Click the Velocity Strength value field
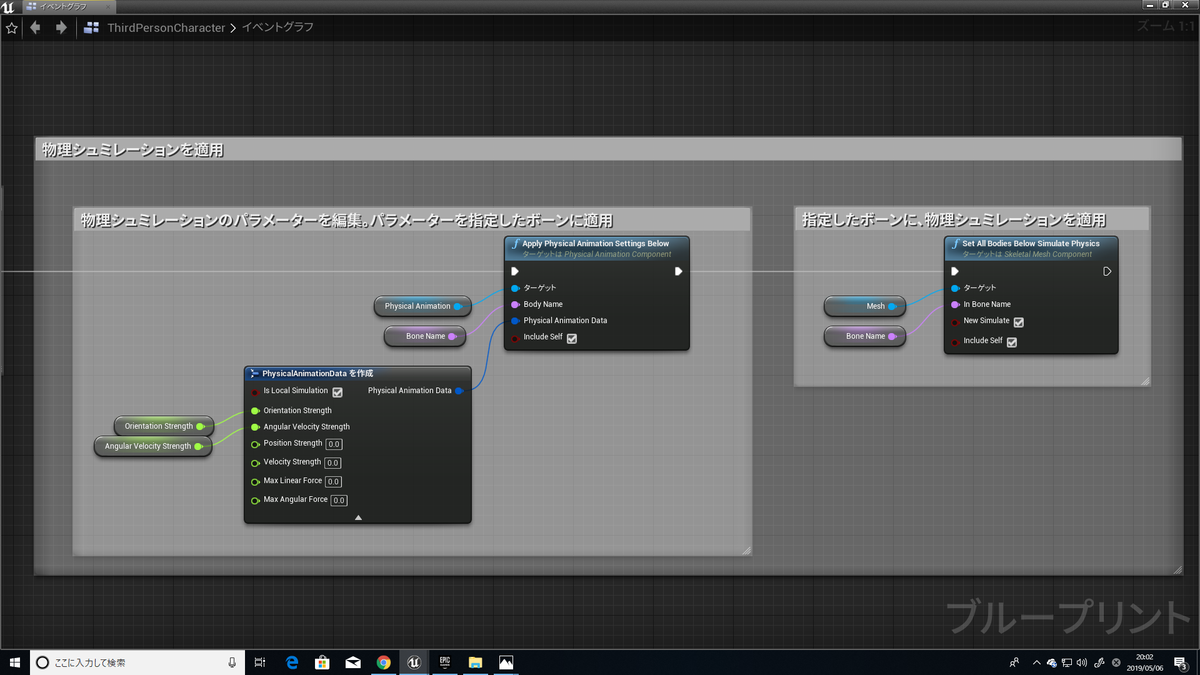 (333, 463)
